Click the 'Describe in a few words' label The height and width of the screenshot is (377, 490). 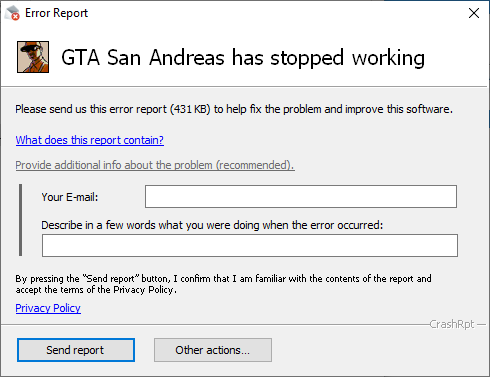(x=212, y=225)
